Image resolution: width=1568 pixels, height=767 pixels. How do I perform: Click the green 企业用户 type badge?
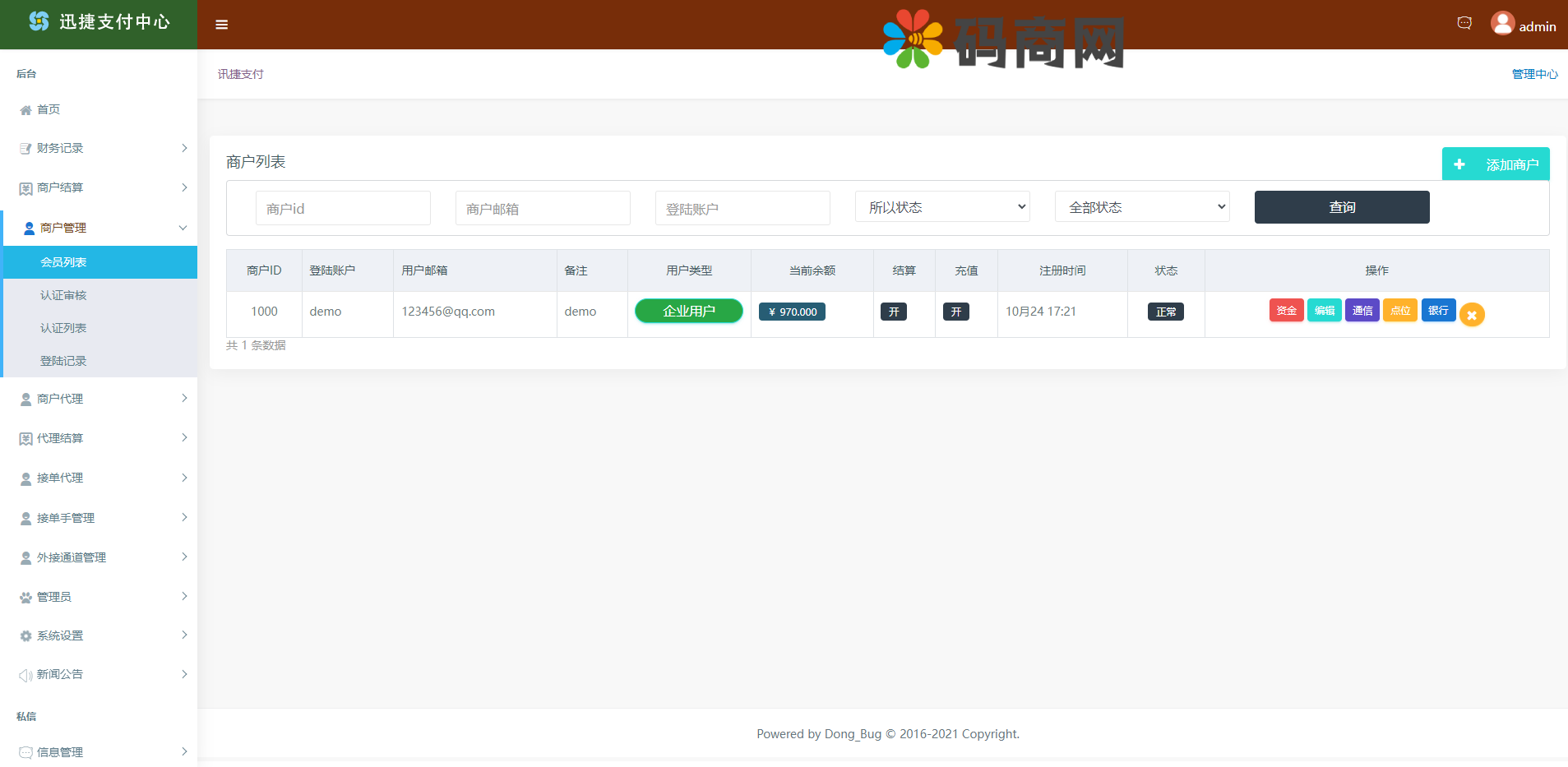pos(688,311)
